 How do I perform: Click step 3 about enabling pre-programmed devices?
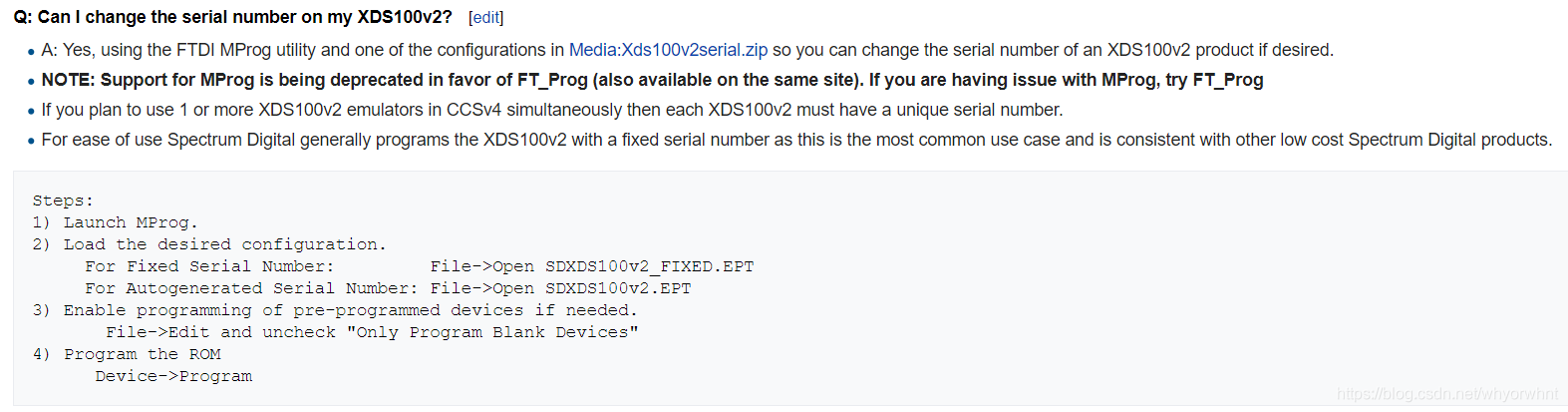click(349, 310)
